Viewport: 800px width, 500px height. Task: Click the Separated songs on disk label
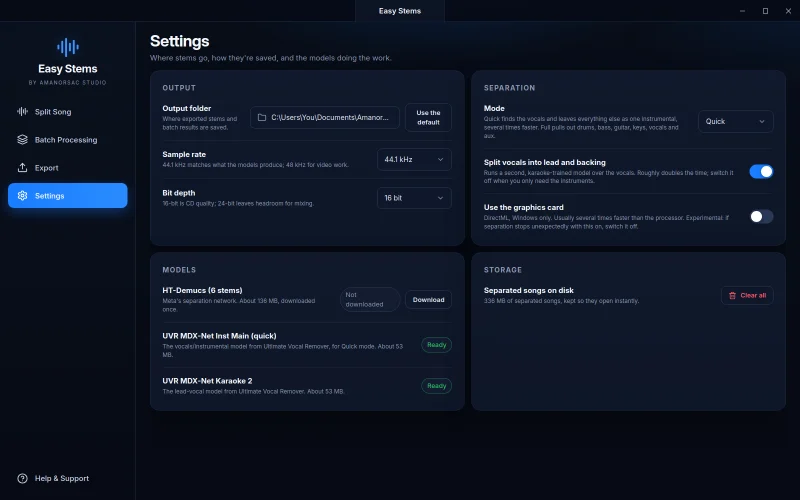[x=529, y=290]
